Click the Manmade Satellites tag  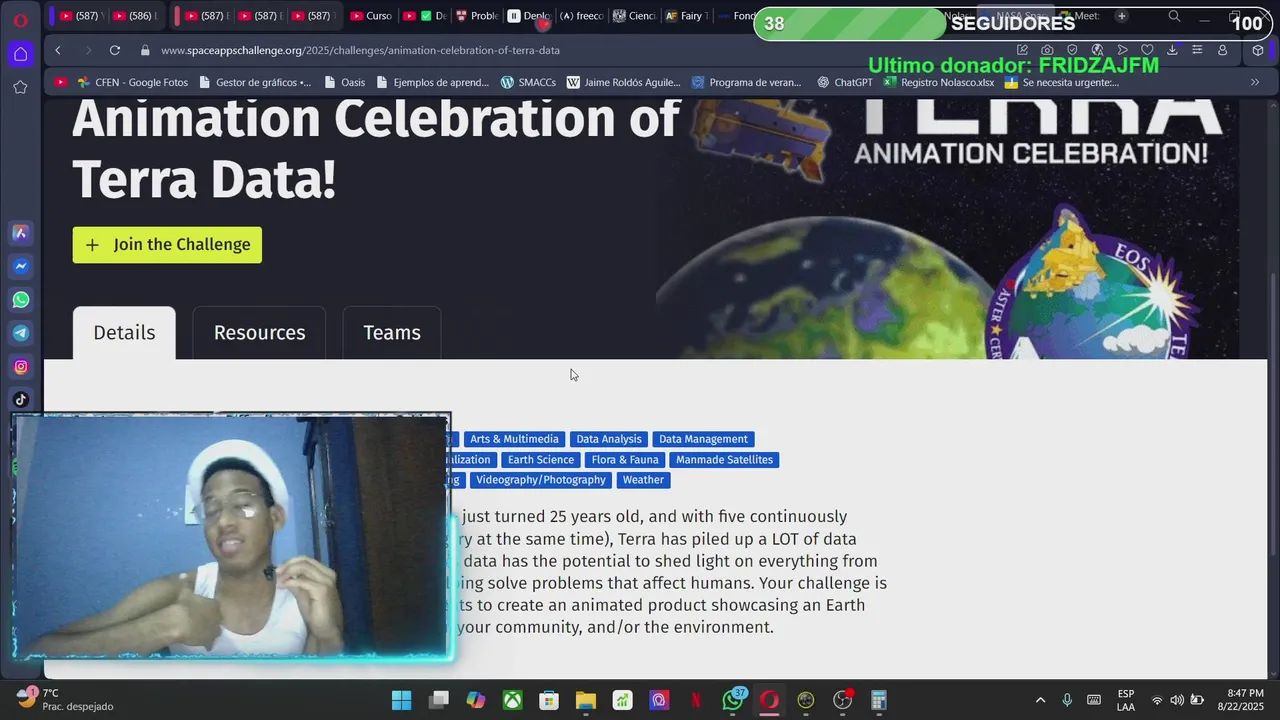[724, 460]
